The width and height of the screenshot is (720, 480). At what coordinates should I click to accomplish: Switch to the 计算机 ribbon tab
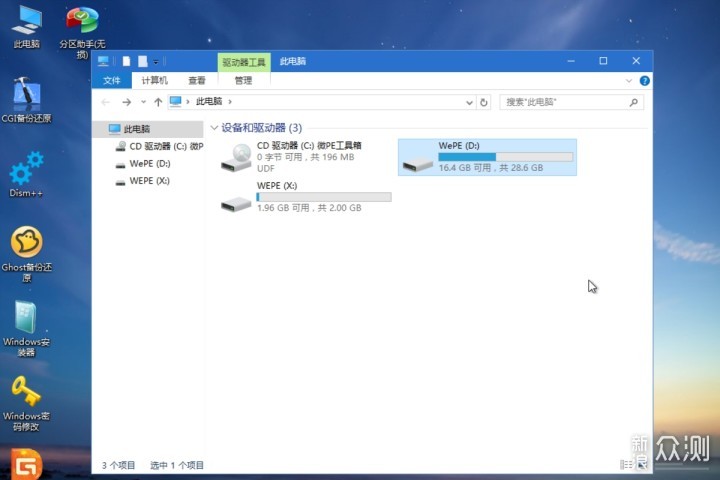pyautogui.click(x=154, y=81)
